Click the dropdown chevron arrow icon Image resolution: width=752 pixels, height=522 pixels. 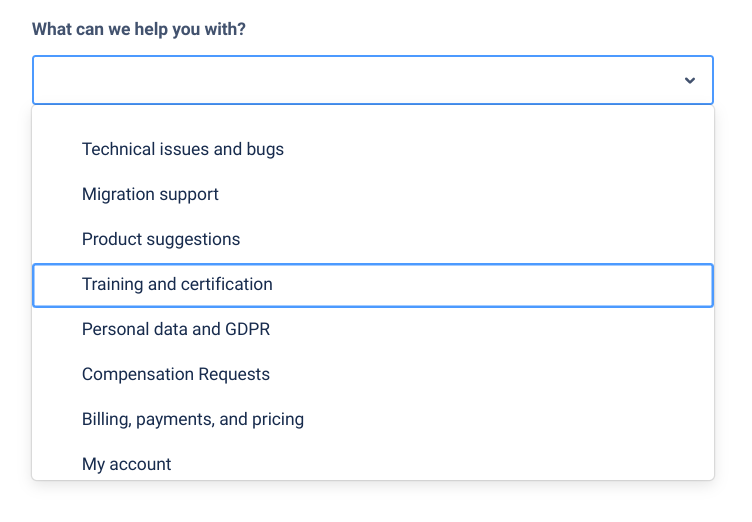[x=689, y=80]
